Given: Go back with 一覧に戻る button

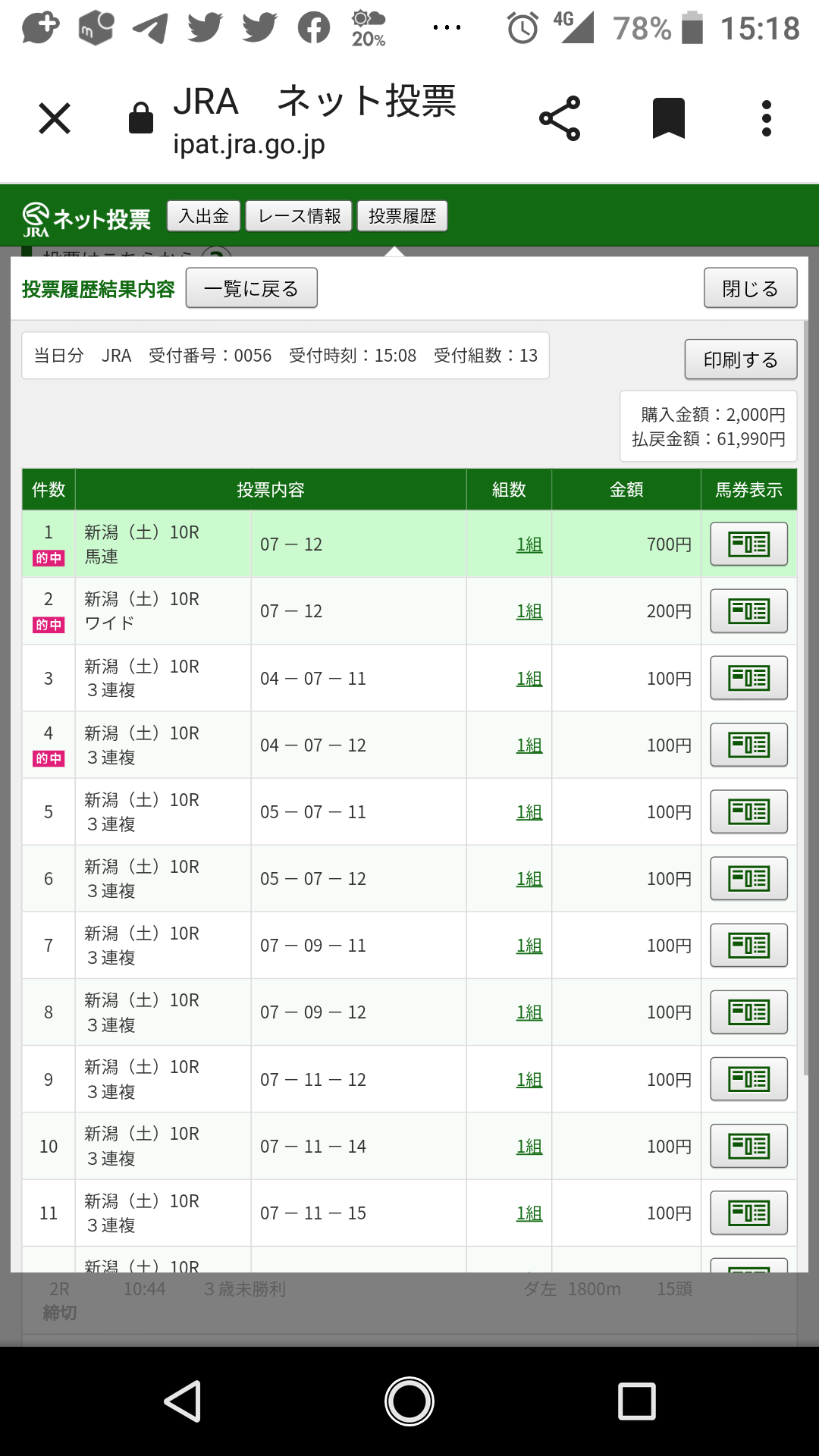Looking at the screenshot, I should pos(251,288).
